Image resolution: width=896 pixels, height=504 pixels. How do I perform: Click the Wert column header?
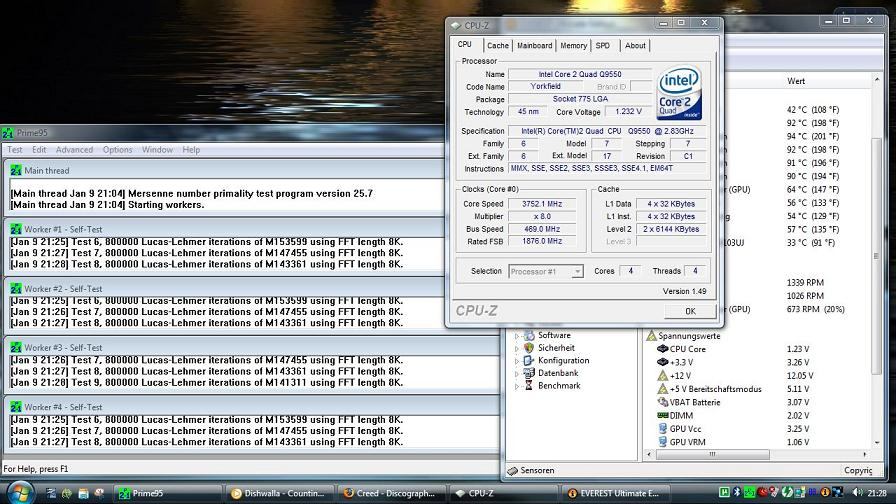coord(795,81)
